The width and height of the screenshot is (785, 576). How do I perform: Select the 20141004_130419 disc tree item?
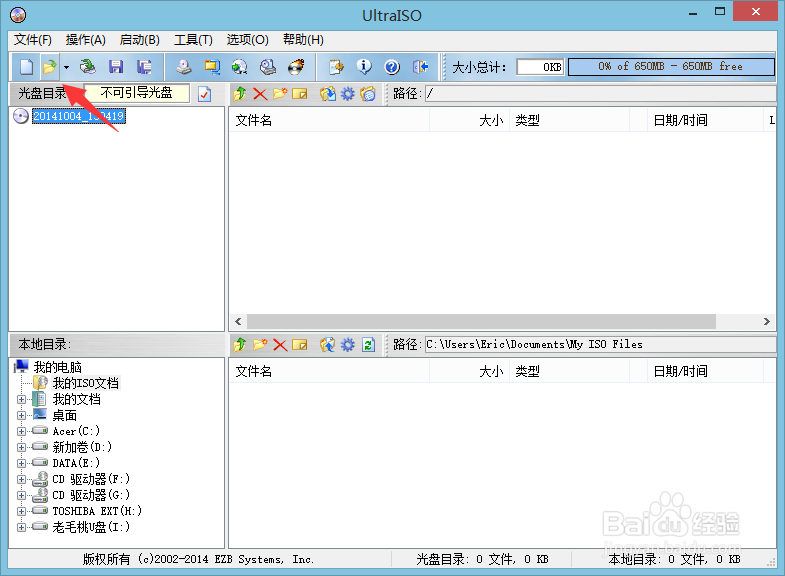pos(79,116)
